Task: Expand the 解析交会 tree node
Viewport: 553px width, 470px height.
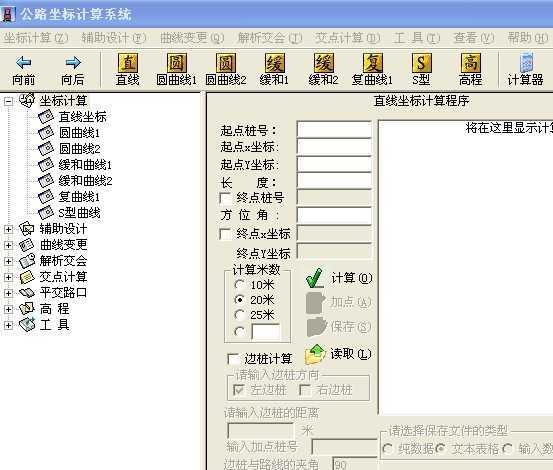Action: pyautogui.click(x=8, y=261)
